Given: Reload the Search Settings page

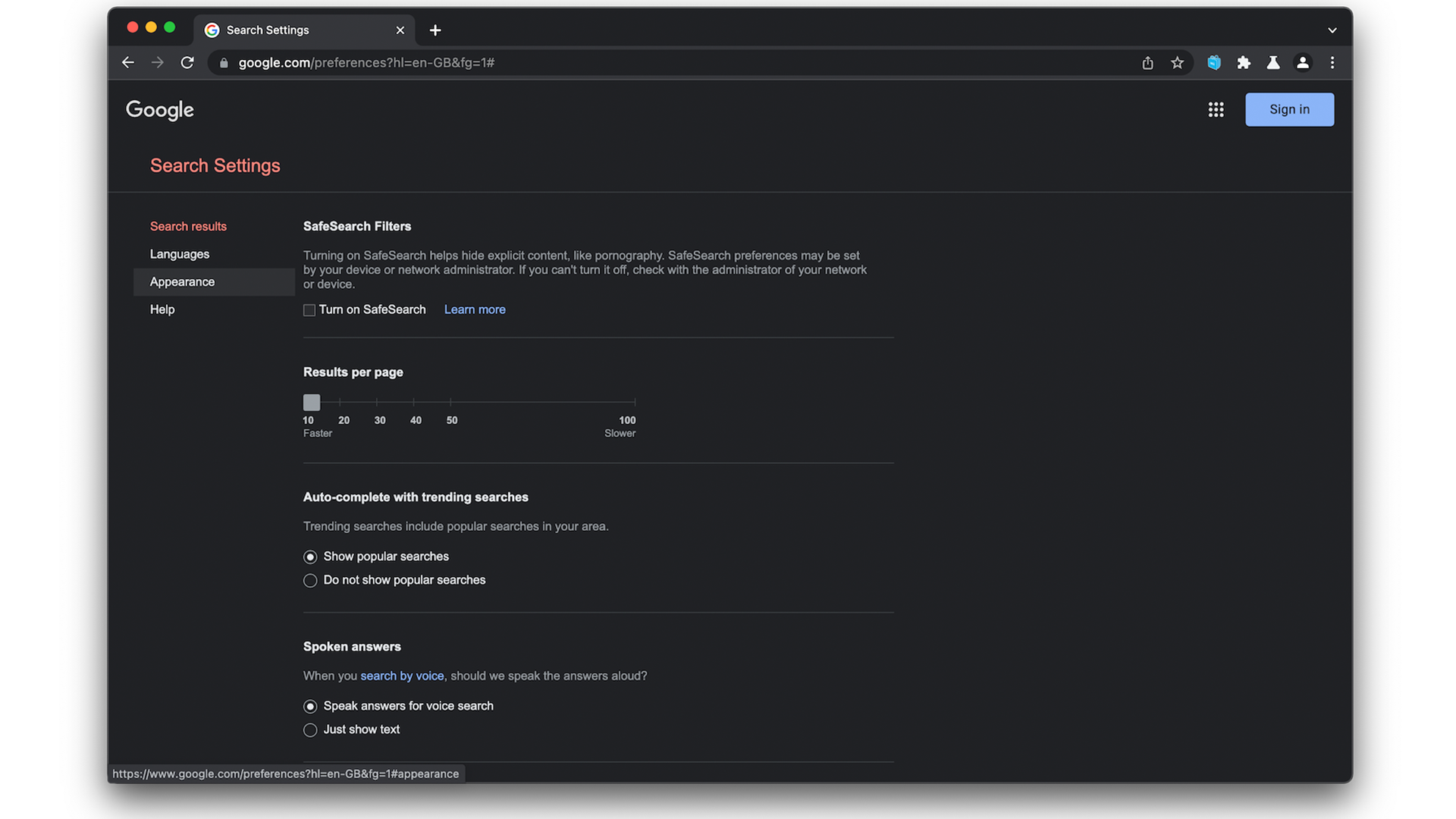Looking at the screenshot, I should [x=187, y=63].
